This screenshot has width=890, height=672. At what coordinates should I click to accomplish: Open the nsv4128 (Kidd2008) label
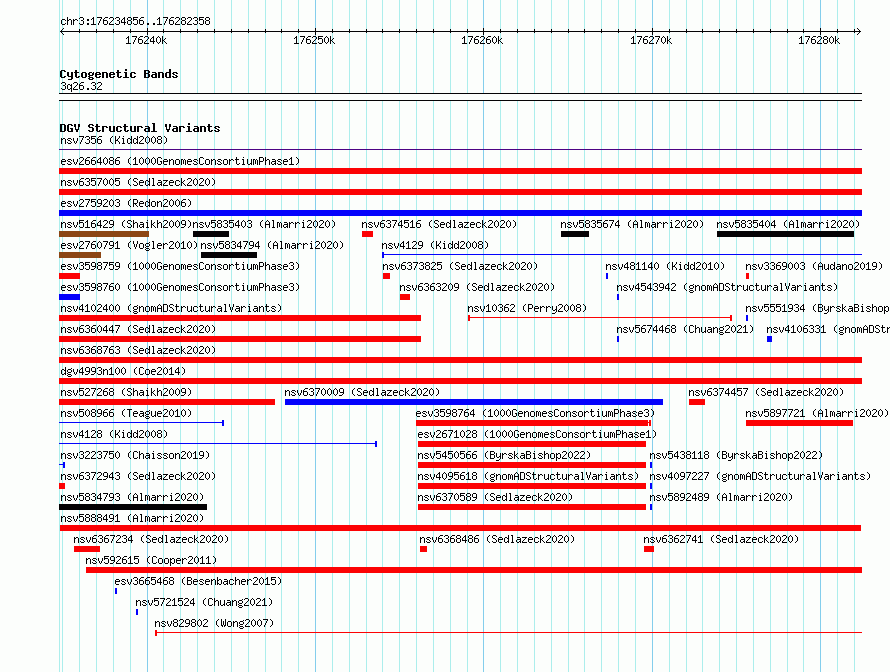pos(114,434)
